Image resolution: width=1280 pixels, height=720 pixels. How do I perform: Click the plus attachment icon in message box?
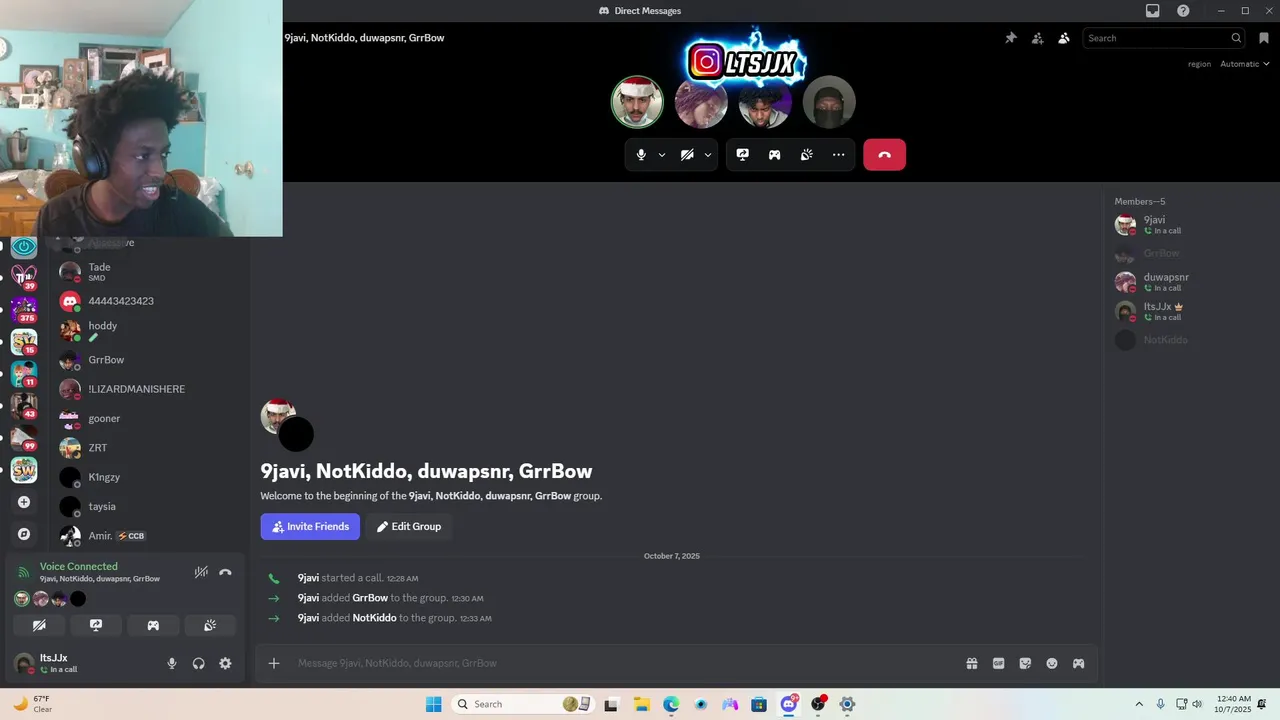[x=274, y=663]
